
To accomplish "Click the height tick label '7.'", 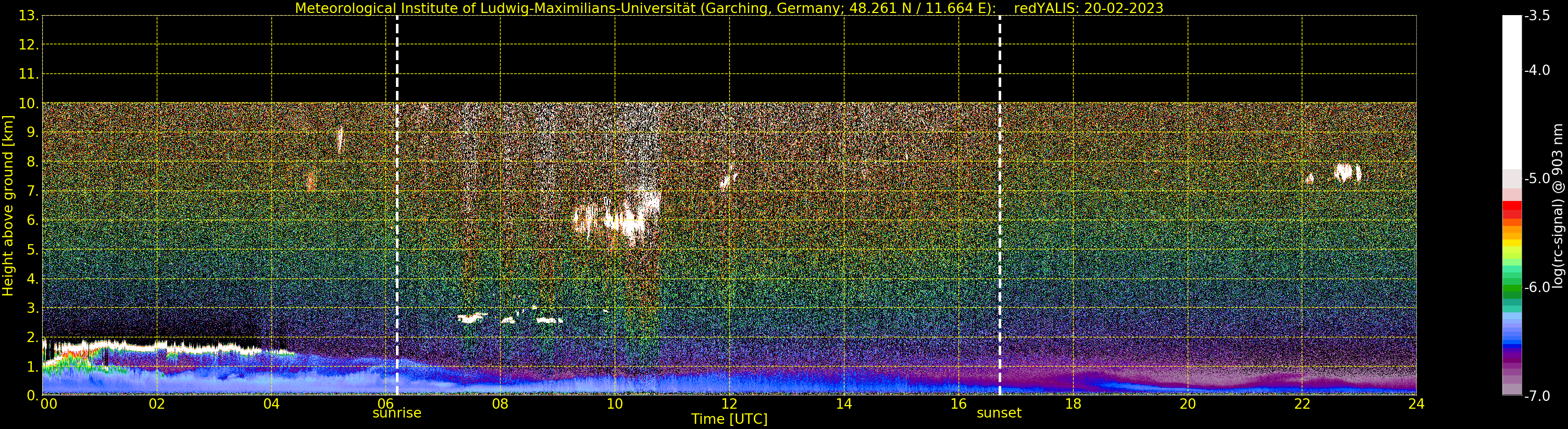I will click(32, 191).
